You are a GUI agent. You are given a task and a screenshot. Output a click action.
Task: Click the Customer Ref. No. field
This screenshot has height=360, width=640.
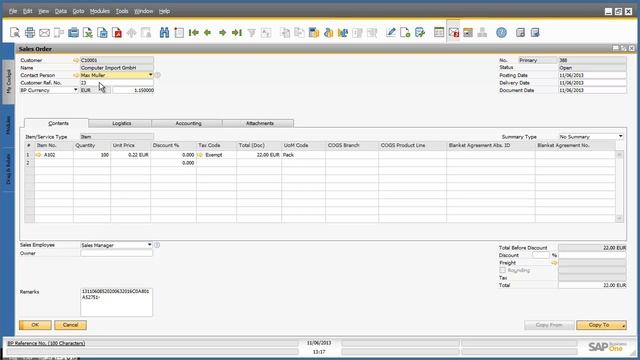tap(117, 83)
